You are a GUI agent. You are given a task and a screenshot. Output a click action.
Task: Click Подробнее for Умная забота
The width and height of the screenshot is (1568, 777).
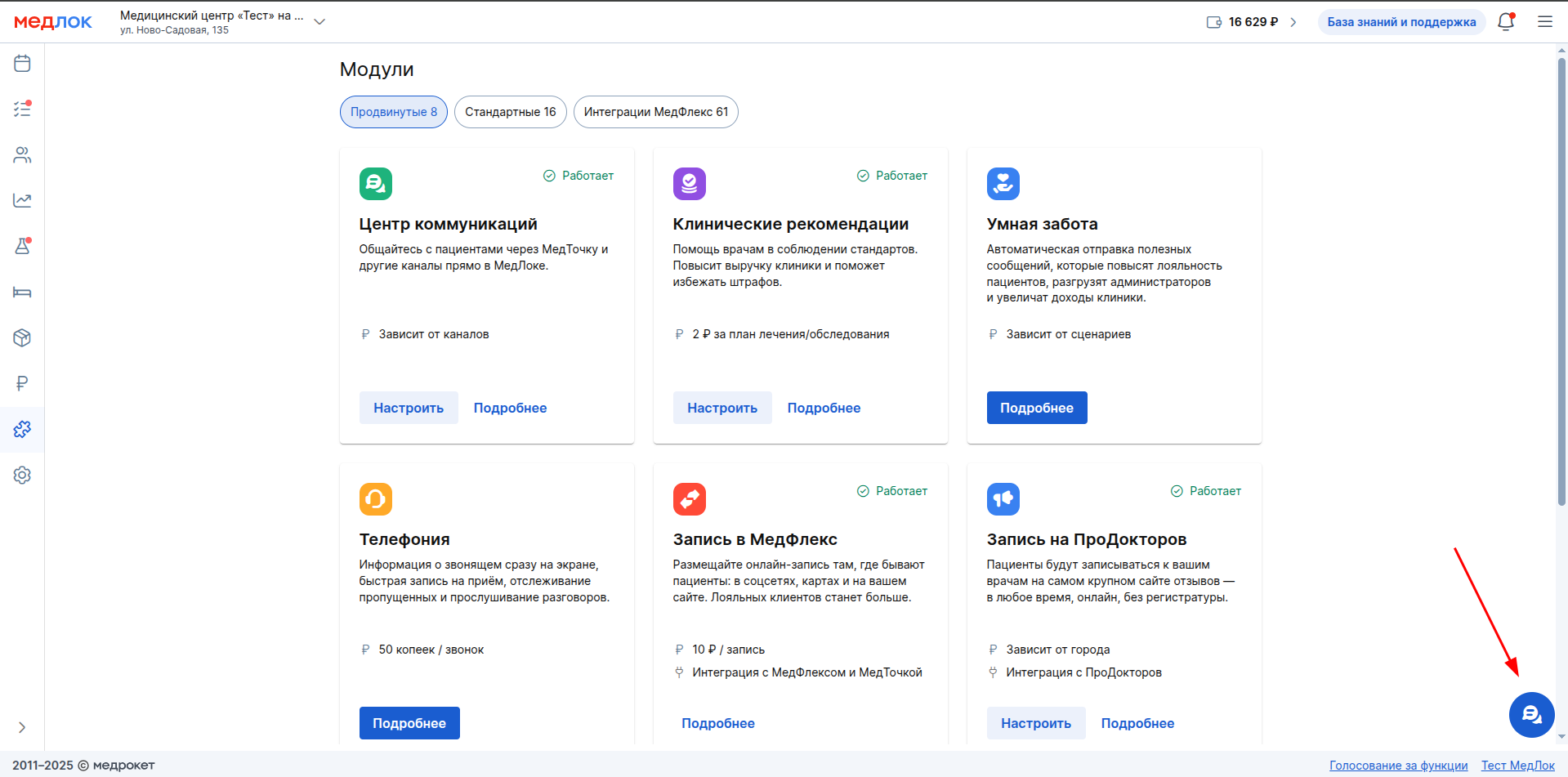click(1037, 408)
